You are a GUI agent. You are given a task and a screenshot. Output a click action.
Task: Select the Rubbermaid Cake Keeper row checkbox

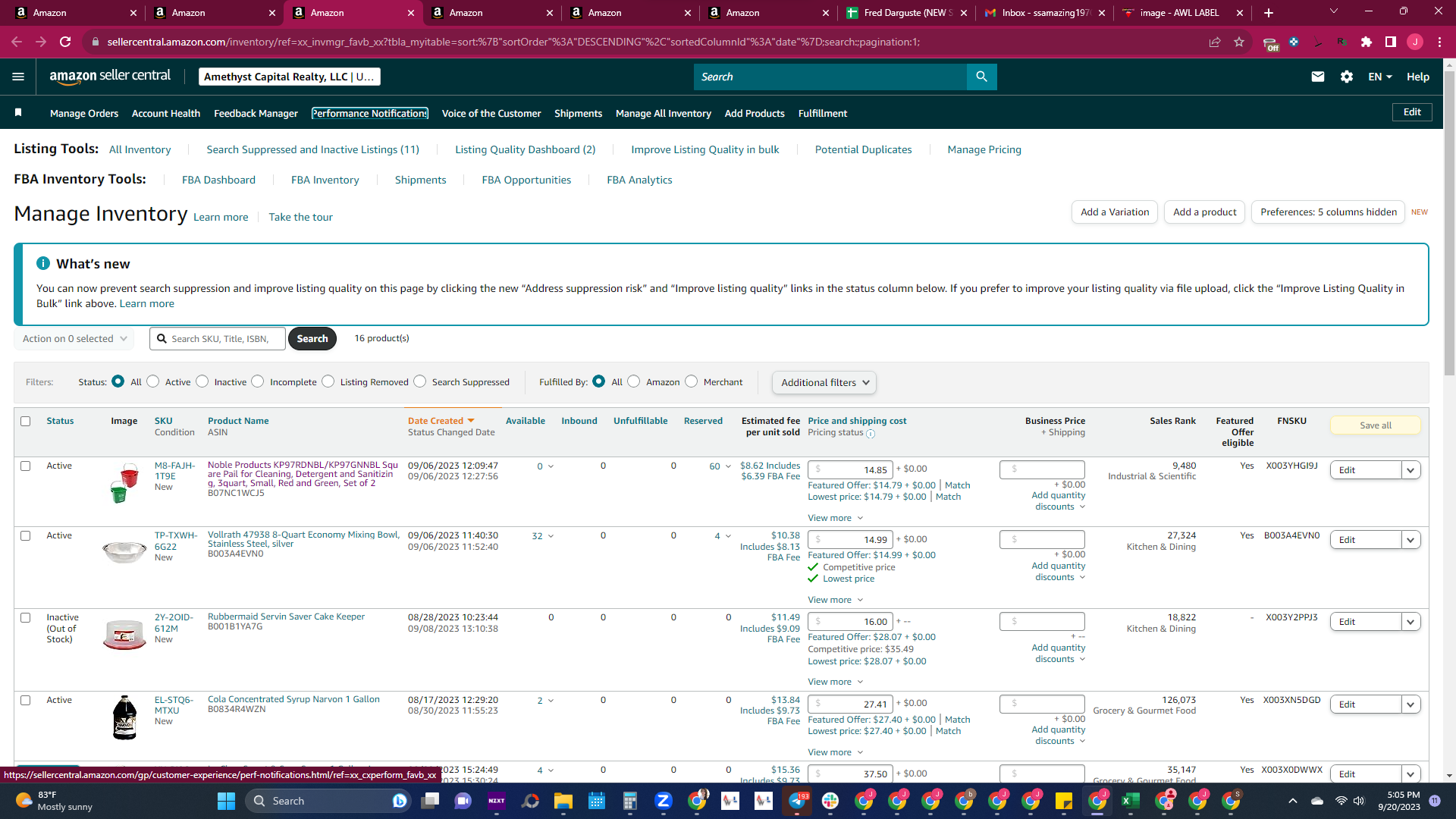(x=26, y=618)
